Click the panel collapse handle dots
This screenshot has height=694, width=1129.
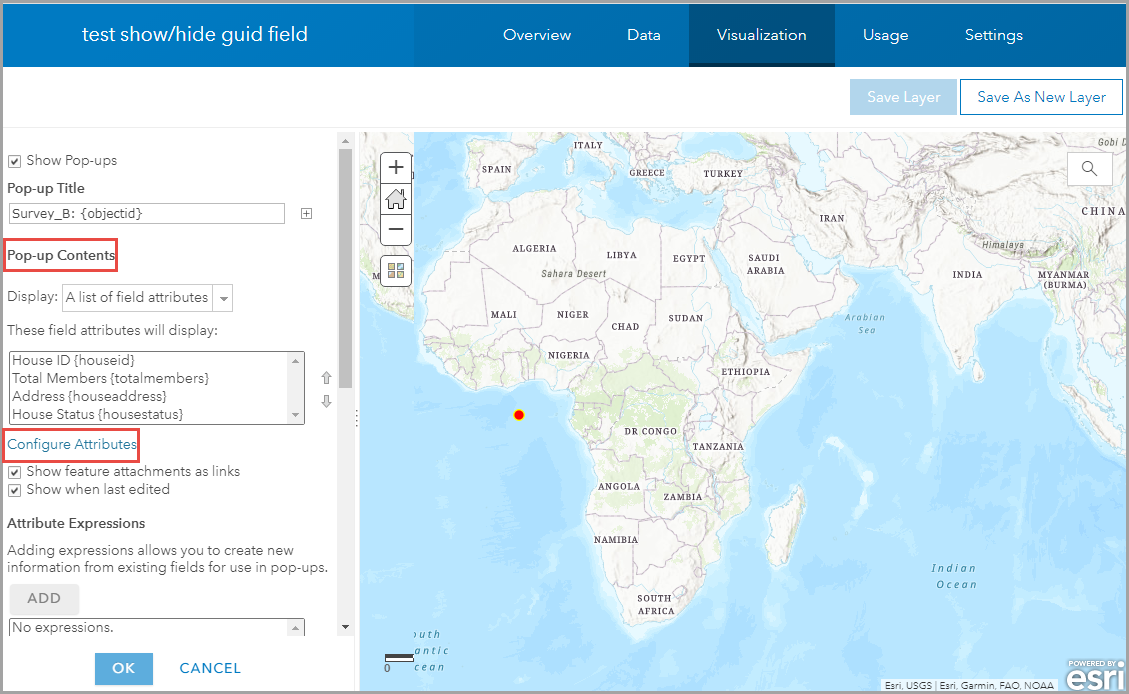tap(356, 418)
